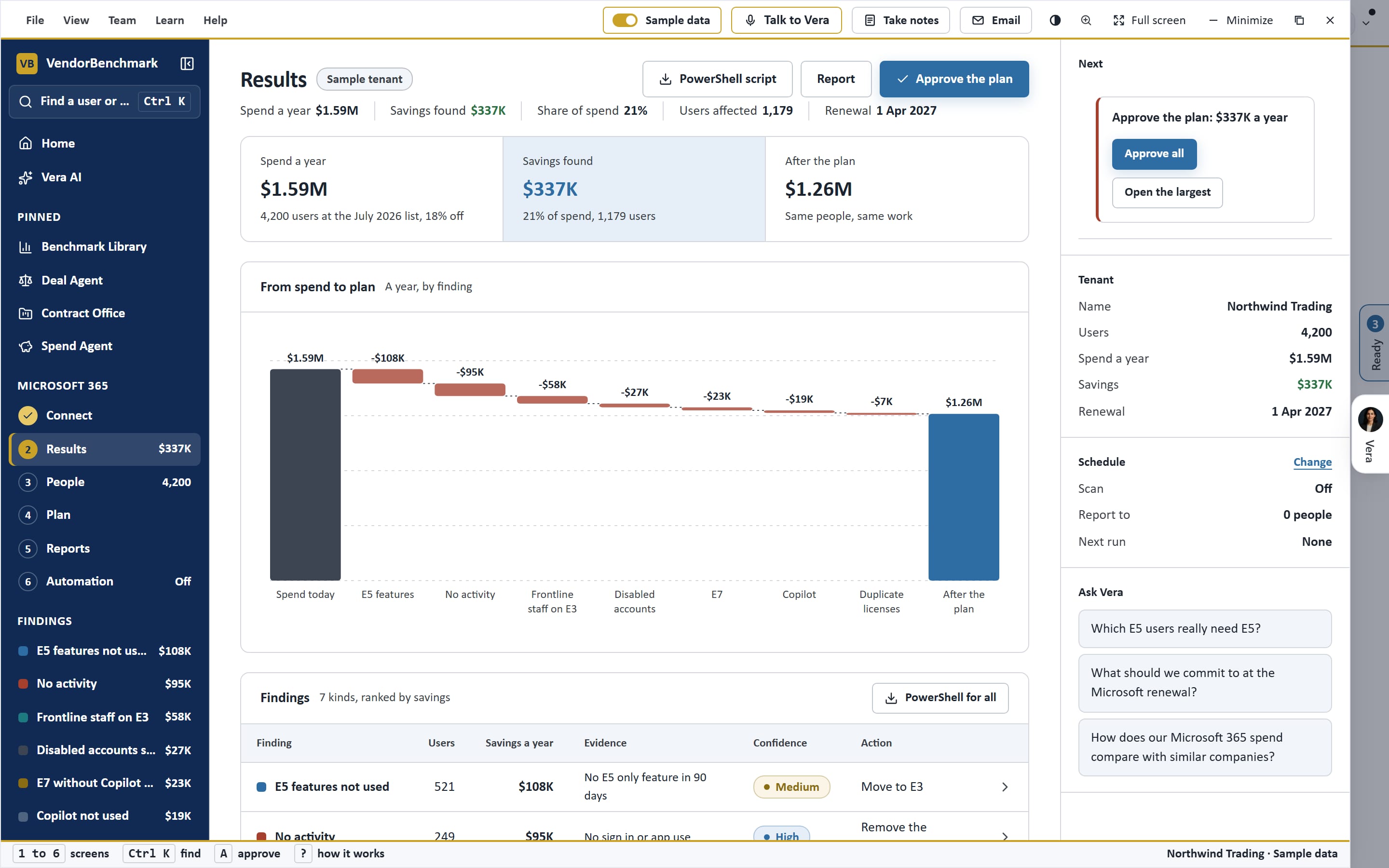Click the Medium confidence badge
The width and height of the screenshot is (1389, 868).
coord(791,787)
